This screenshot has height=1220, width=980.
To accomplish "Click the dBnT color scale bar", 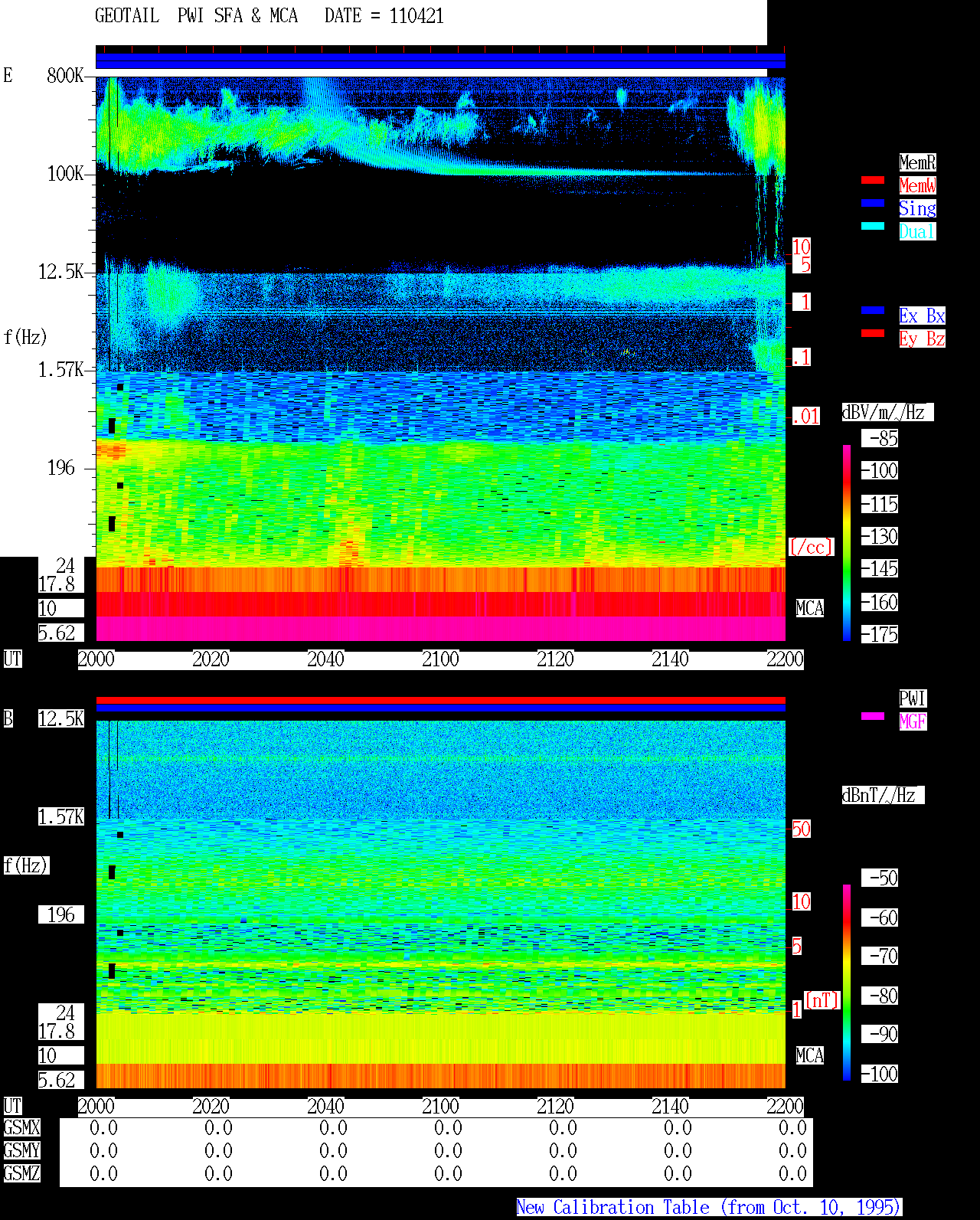I will point(847,983).
